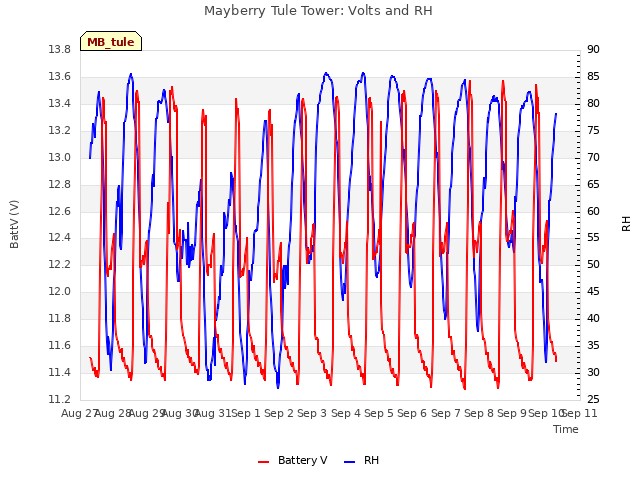Click the 60 tick on RH axis

593,211
